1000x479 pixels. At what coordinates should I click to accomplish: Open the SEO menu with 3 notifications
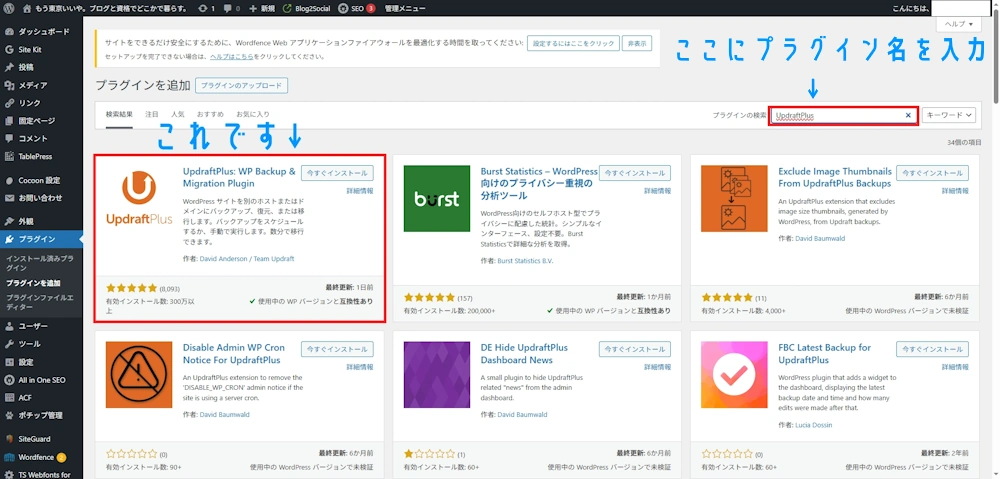[357, 8]
